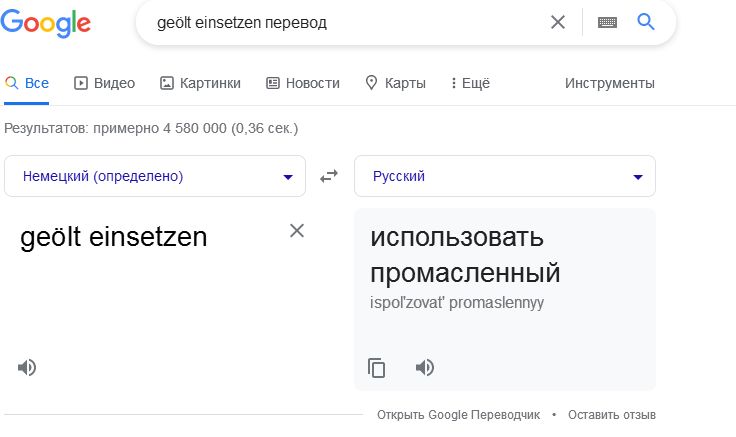The height and width of the screenshot is (437, 736).
Task: Go to the Карты tab
Action: pyautogui.click(x=396, y=83)
